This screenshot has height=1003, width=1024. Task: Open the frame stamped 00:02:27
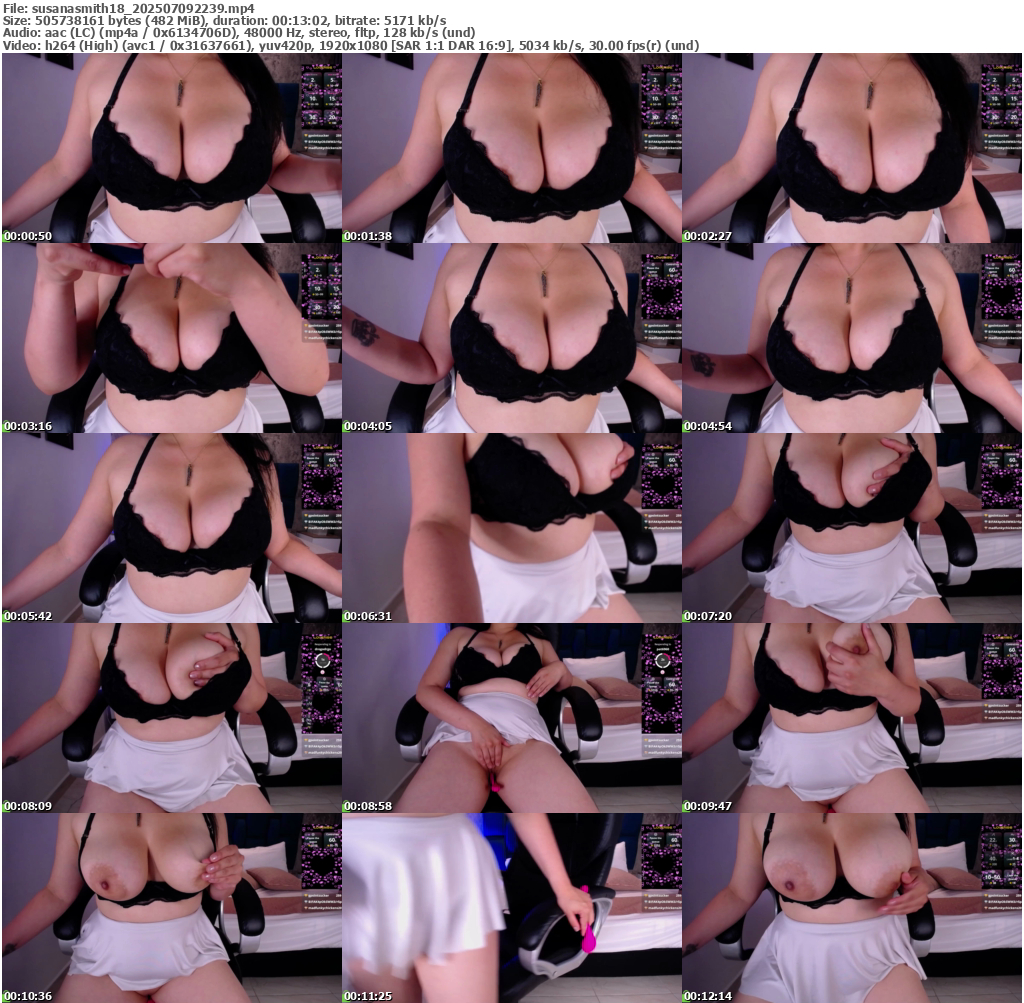click(852, 148)
